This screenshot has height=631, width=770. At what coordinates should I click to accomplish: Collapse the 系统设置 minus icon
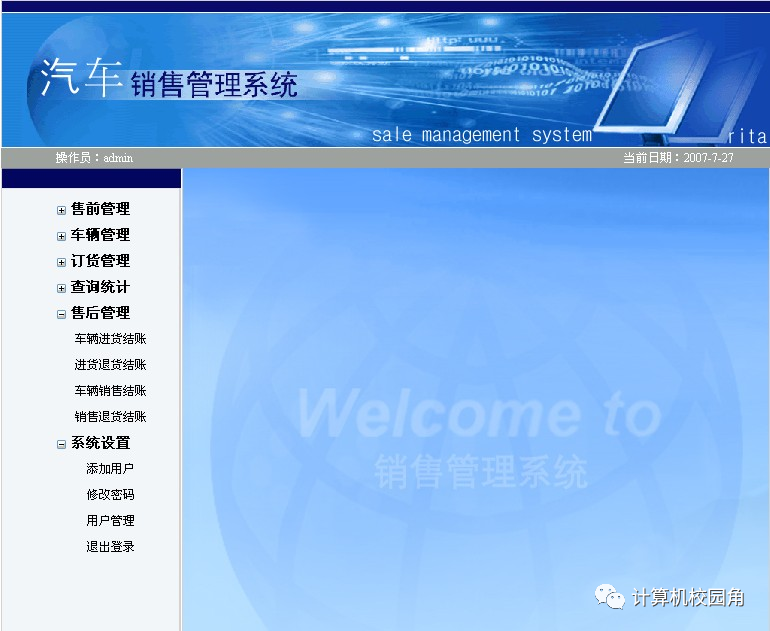point(61,444)
